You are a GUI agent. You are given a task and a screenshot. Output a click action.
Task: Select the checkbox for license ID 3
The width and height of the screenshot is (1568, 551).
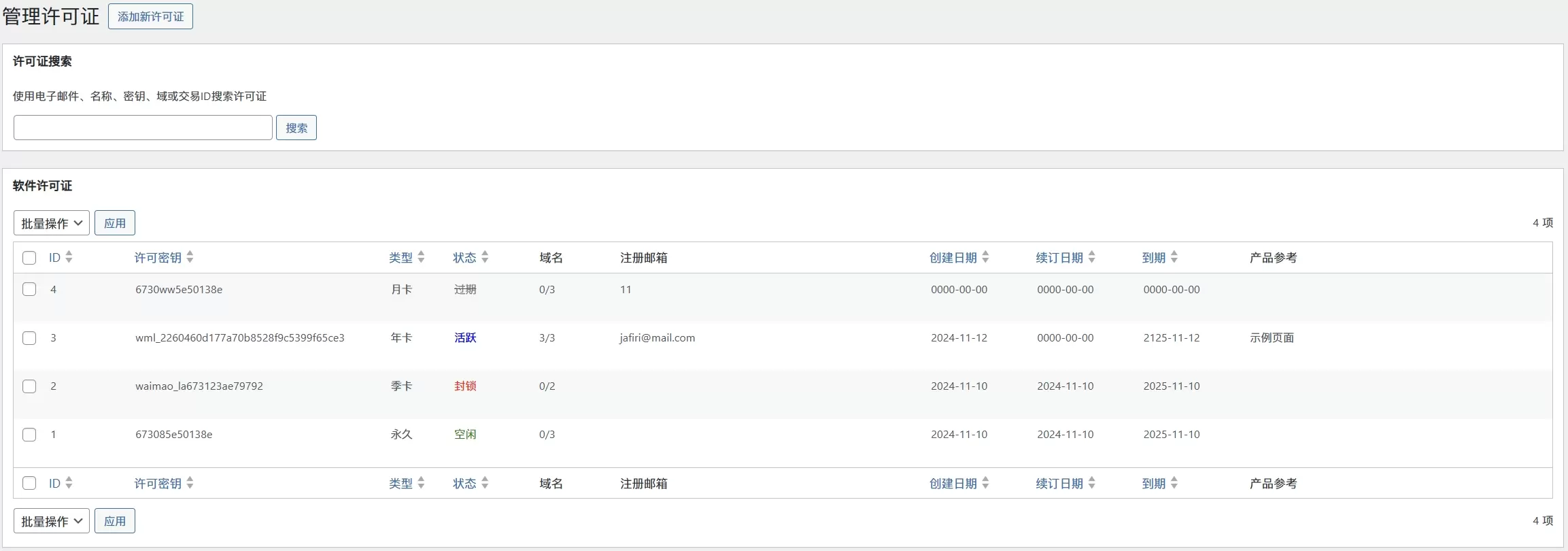tap(29, 338)
